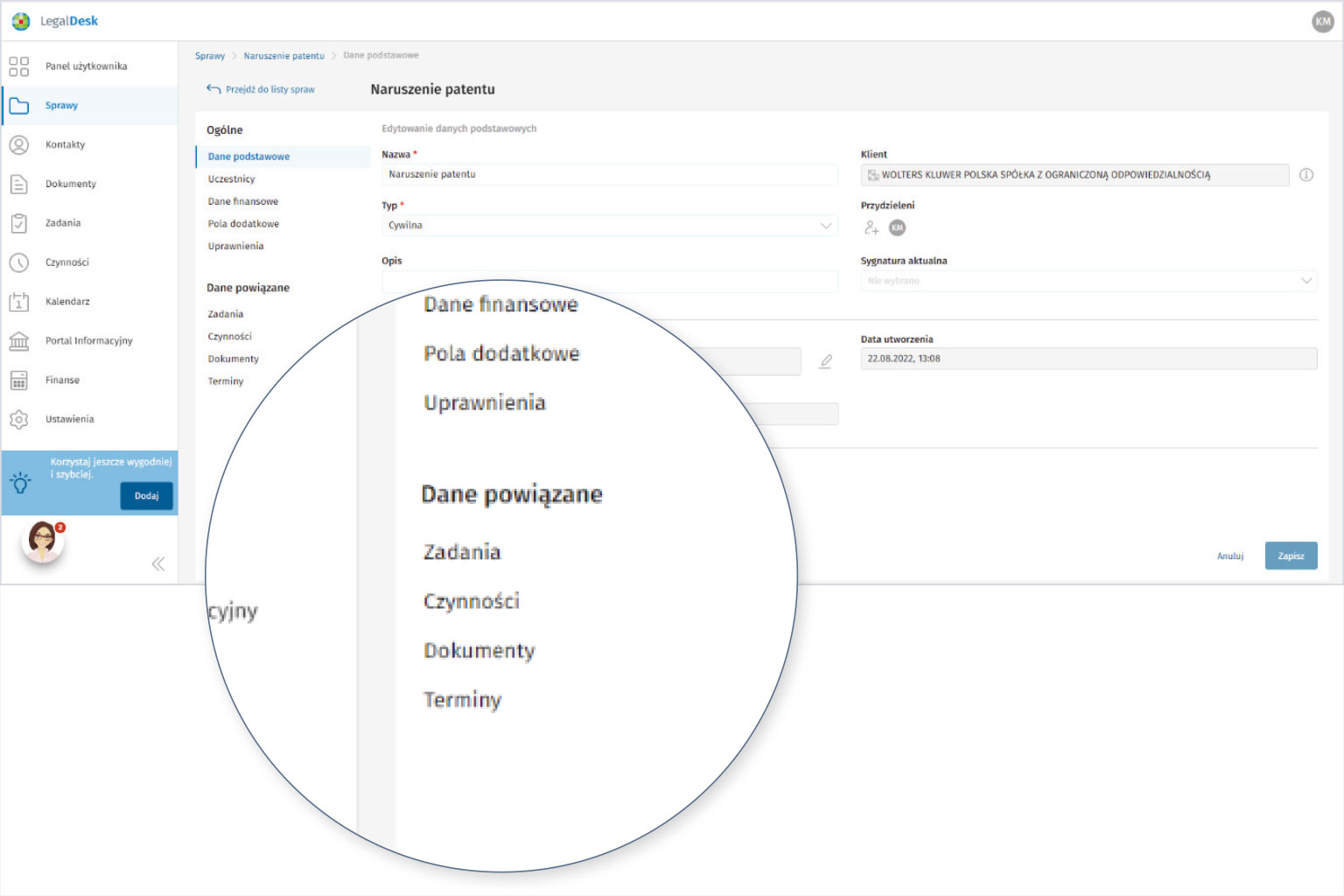The height and width of the screenshot is (896, 1344).
Task: Click the pencil edit icon
Action: [825, 361]
